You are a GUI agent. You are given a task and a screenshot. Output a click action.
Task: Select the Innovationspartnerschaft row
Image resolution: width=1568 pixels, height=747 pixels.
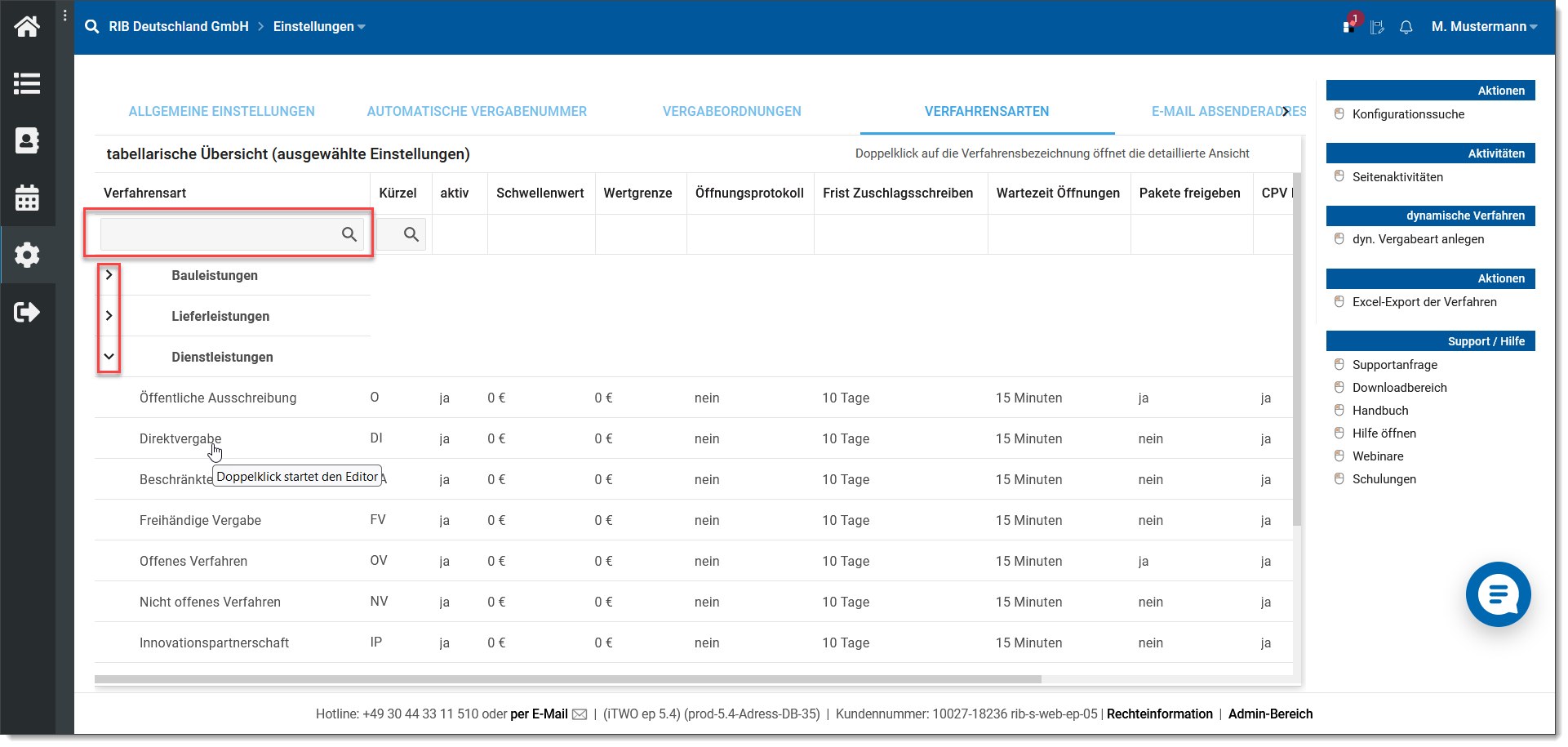coord(694,643)
